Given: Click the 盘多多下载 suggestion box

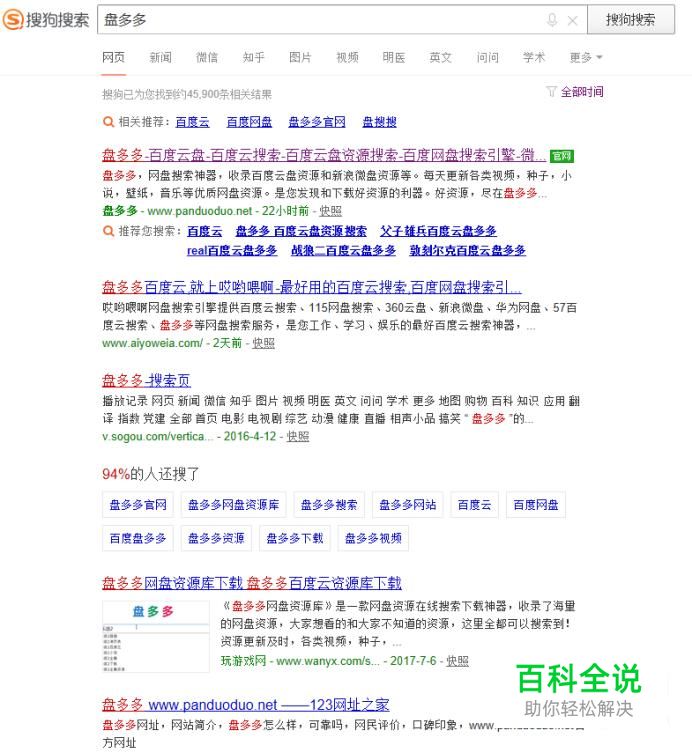Looking at the screenshot, I should [295, 538].
